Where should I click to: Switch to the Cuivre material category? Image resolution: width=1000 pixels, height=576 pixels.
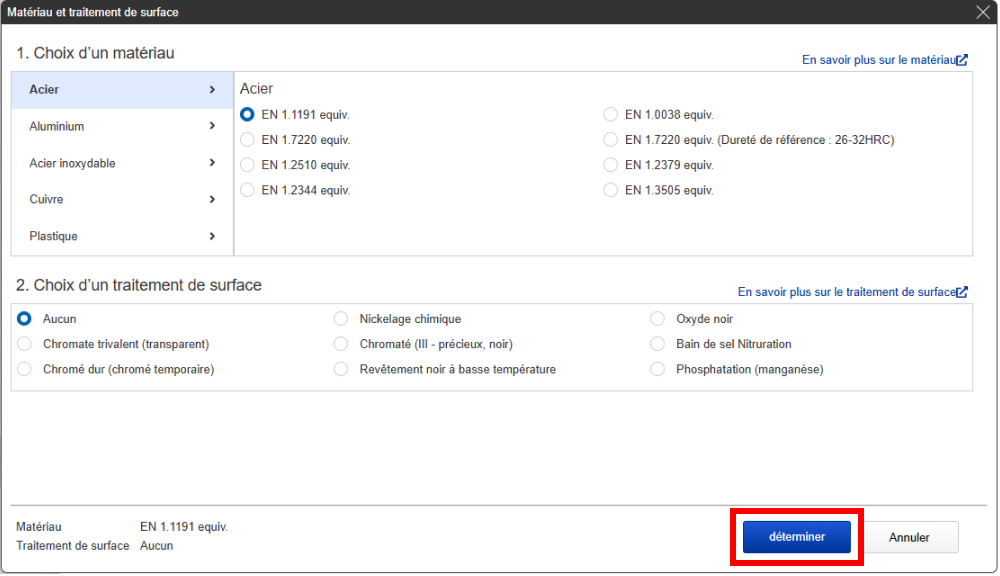(x=122, y=200)
